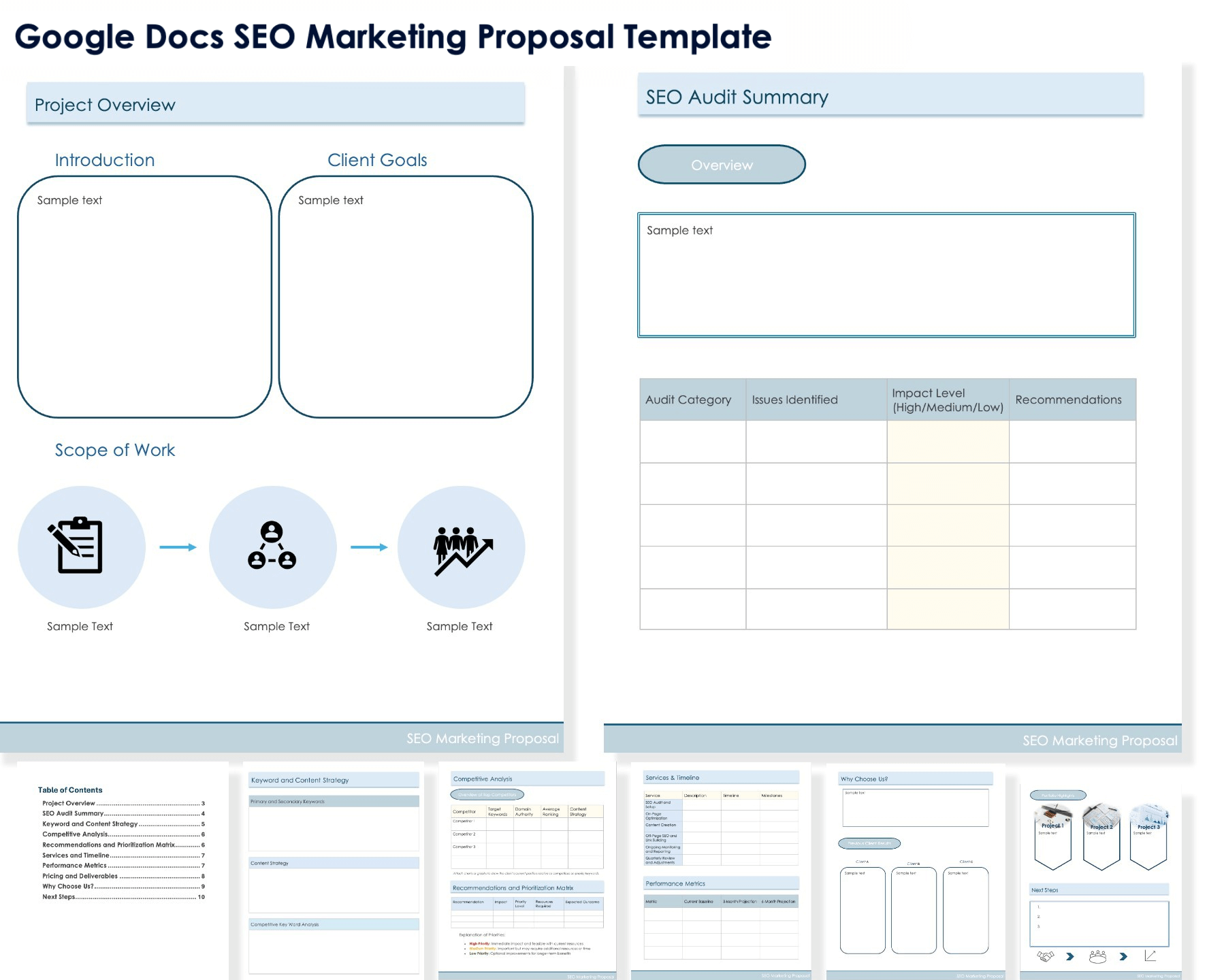Screen dimensions: 1207x980
Task: Click the Introduction heading
Action: pyautogui.click(x=105, y=160)
